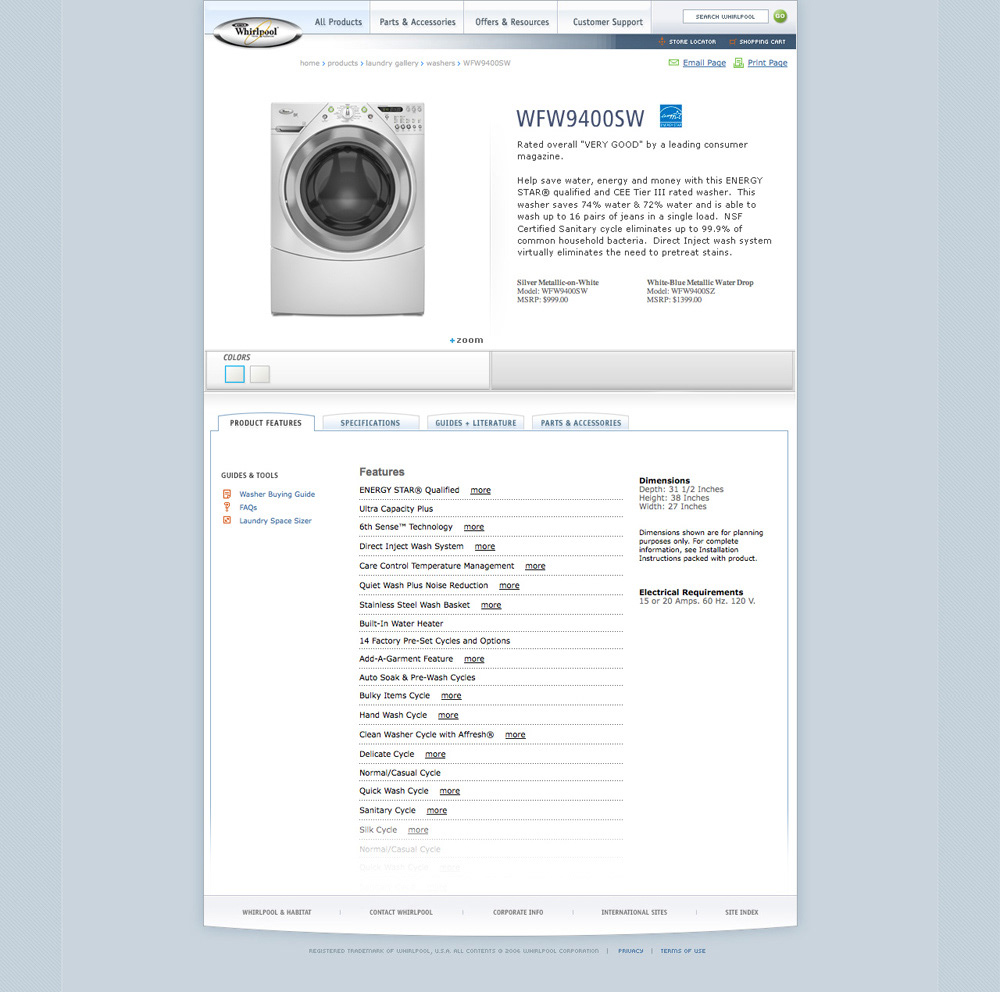Image resolution: width=1000 pixels, height=992 pixels.
Task: Expand more for 6th Sense Technology
Action: 474,527
